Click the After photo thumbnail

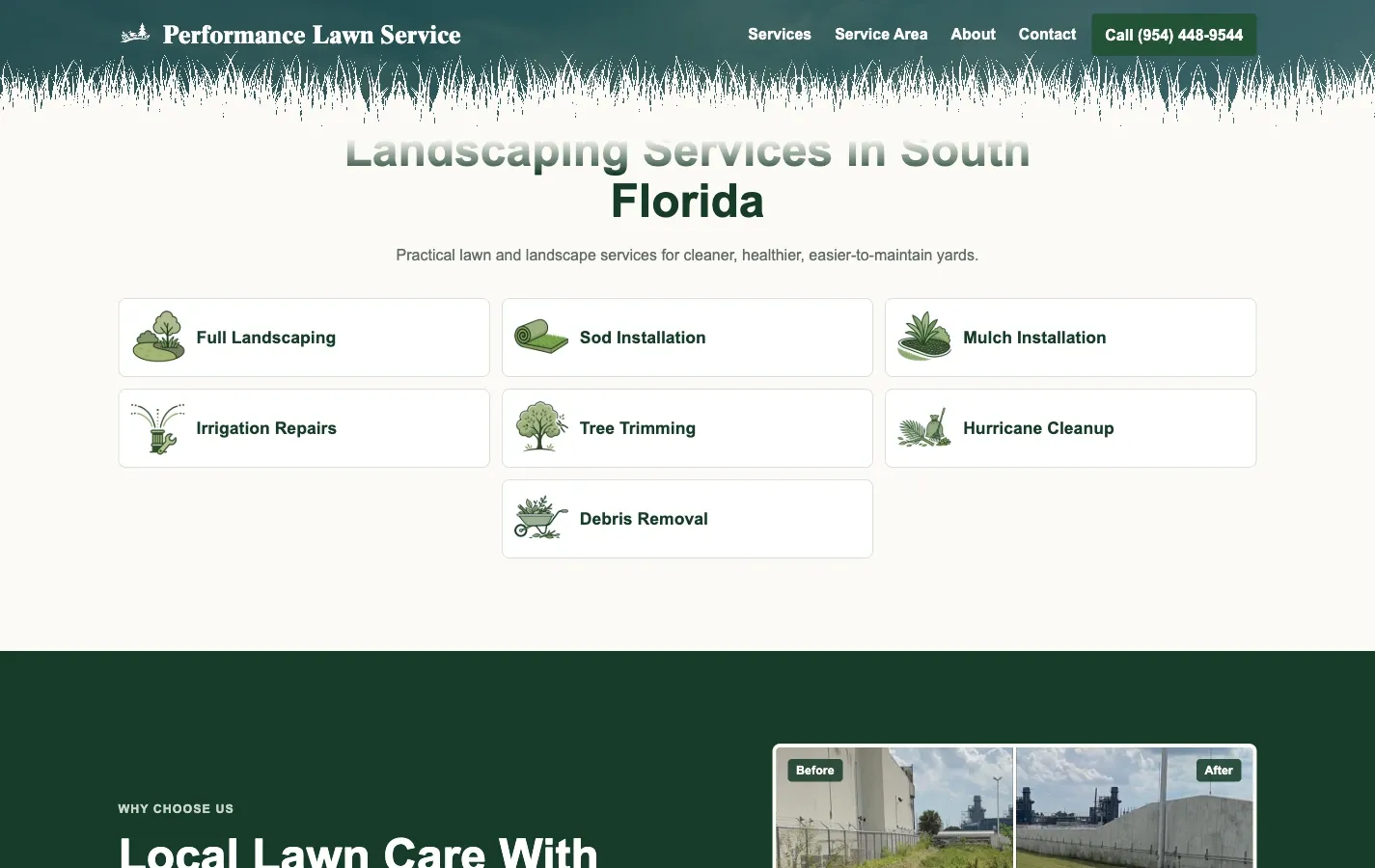(x=1135, y=807)
